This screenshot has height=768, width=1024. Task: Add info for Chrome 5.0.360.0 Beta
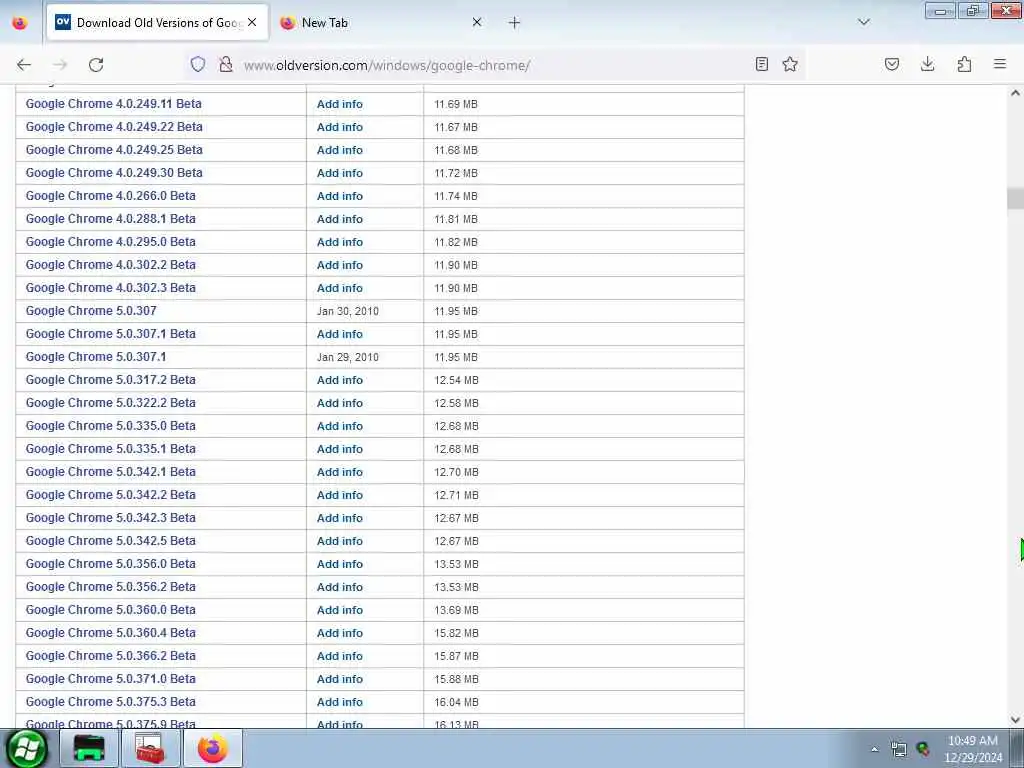tap(340, 610)
